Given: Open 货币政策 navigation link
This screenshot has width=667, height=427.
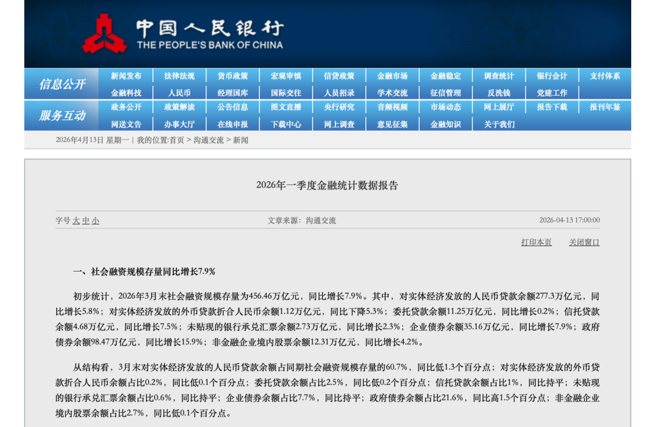Looking at the screenshot, I should [232, 76].
